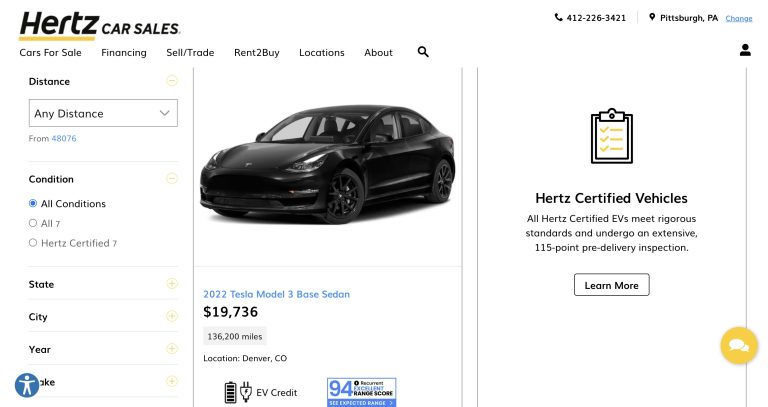
Task: Click the Learn More button
Action: coord(612,285)
